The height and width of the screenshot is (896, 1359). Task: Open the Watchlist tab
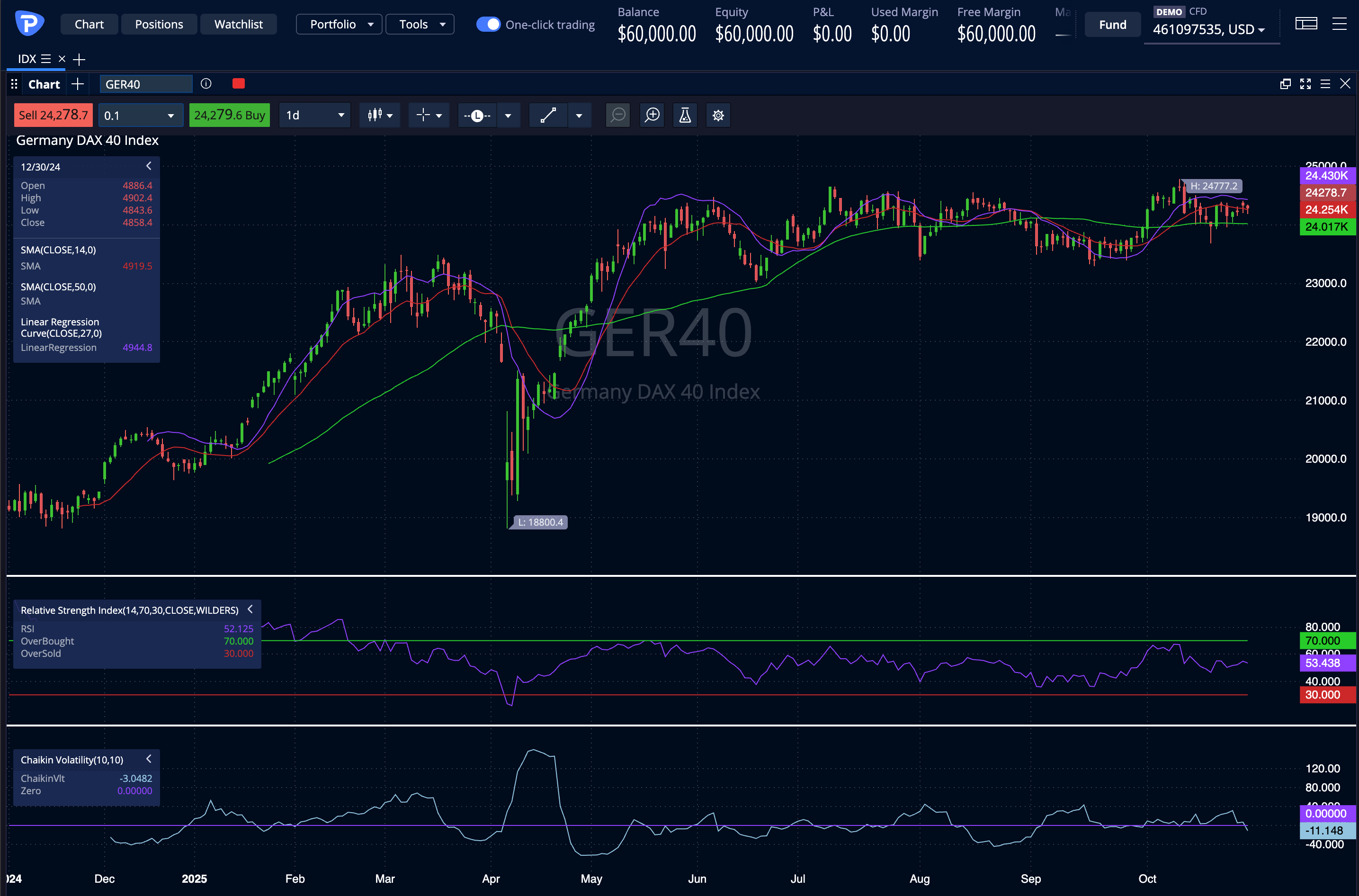click(x=238, y=25)
